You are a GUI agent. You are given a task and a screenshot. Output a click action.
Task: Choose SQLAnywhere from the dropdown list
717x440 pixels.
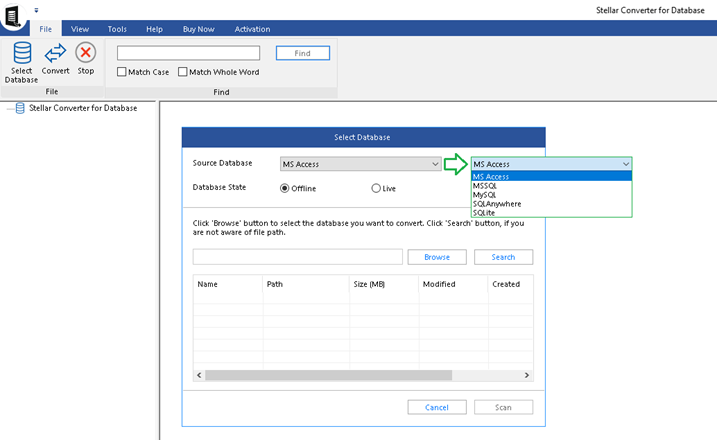pos(551,204)
